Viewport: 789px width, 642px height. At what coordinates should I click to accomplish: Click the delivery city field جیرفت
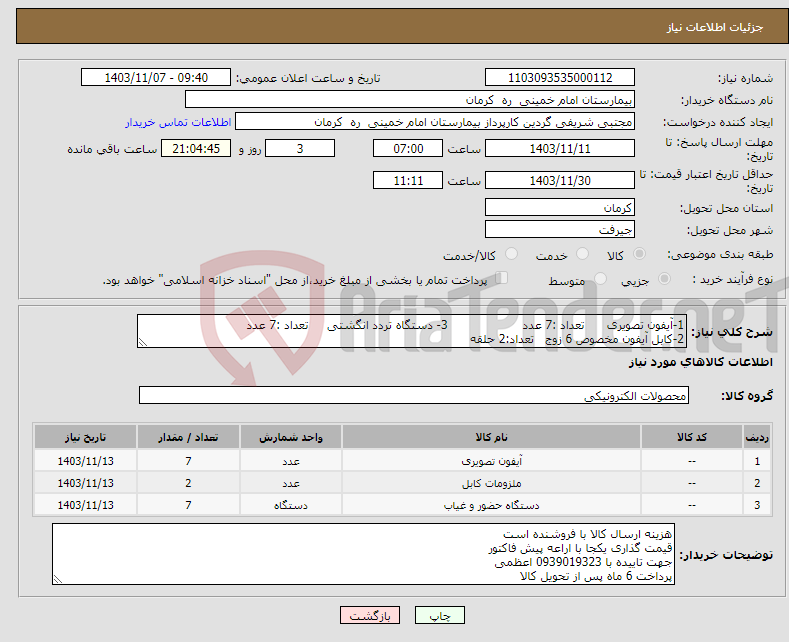click(x=560, y=229)
